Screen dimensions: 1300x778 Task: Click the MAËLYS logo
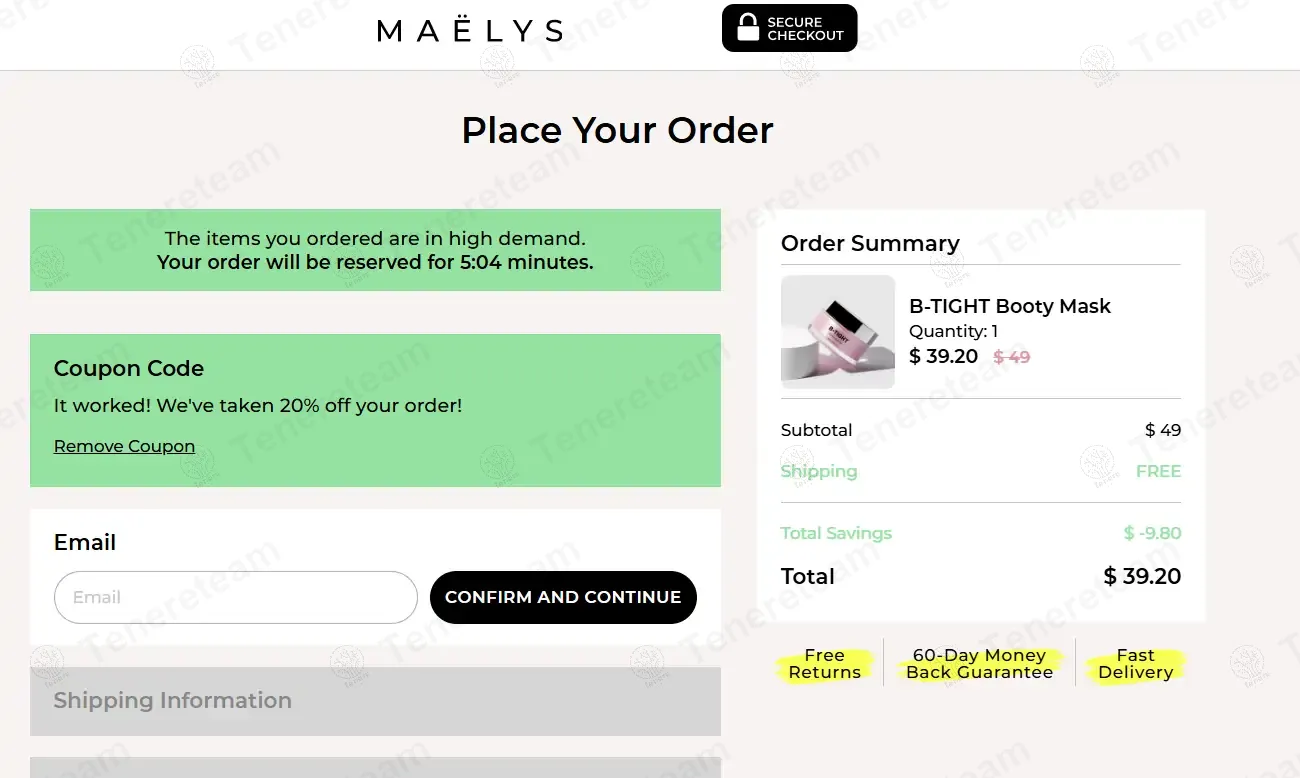pyautogui.click(x=469, y=31)
